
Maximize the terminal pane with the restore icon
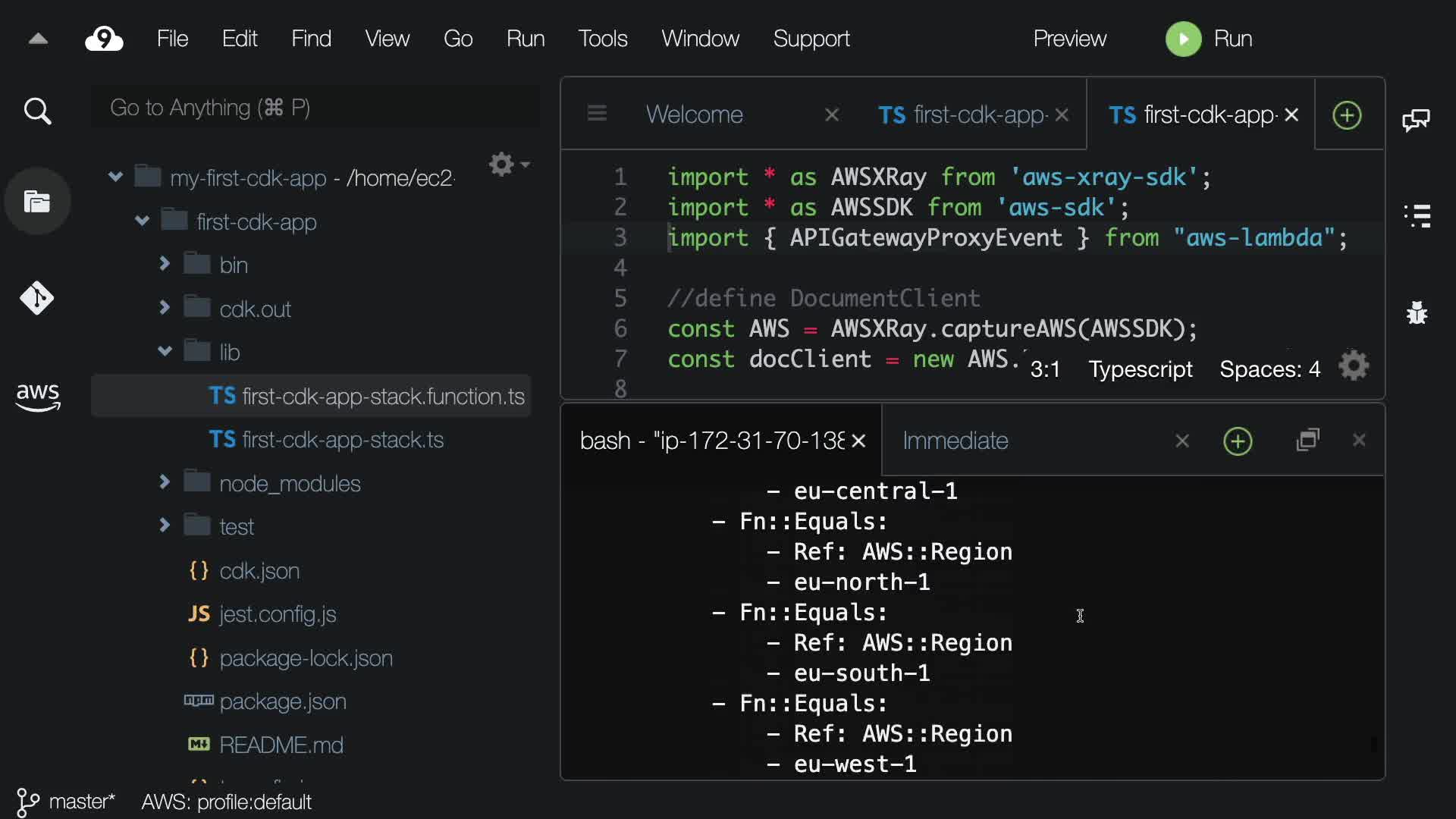pos(1308,441)
